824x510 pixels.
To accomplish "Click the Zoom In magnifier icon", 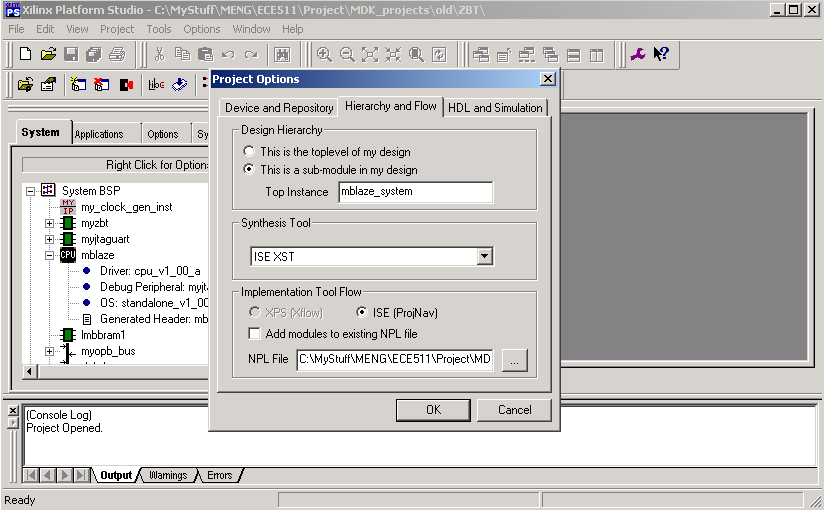I will coord(324,54).
